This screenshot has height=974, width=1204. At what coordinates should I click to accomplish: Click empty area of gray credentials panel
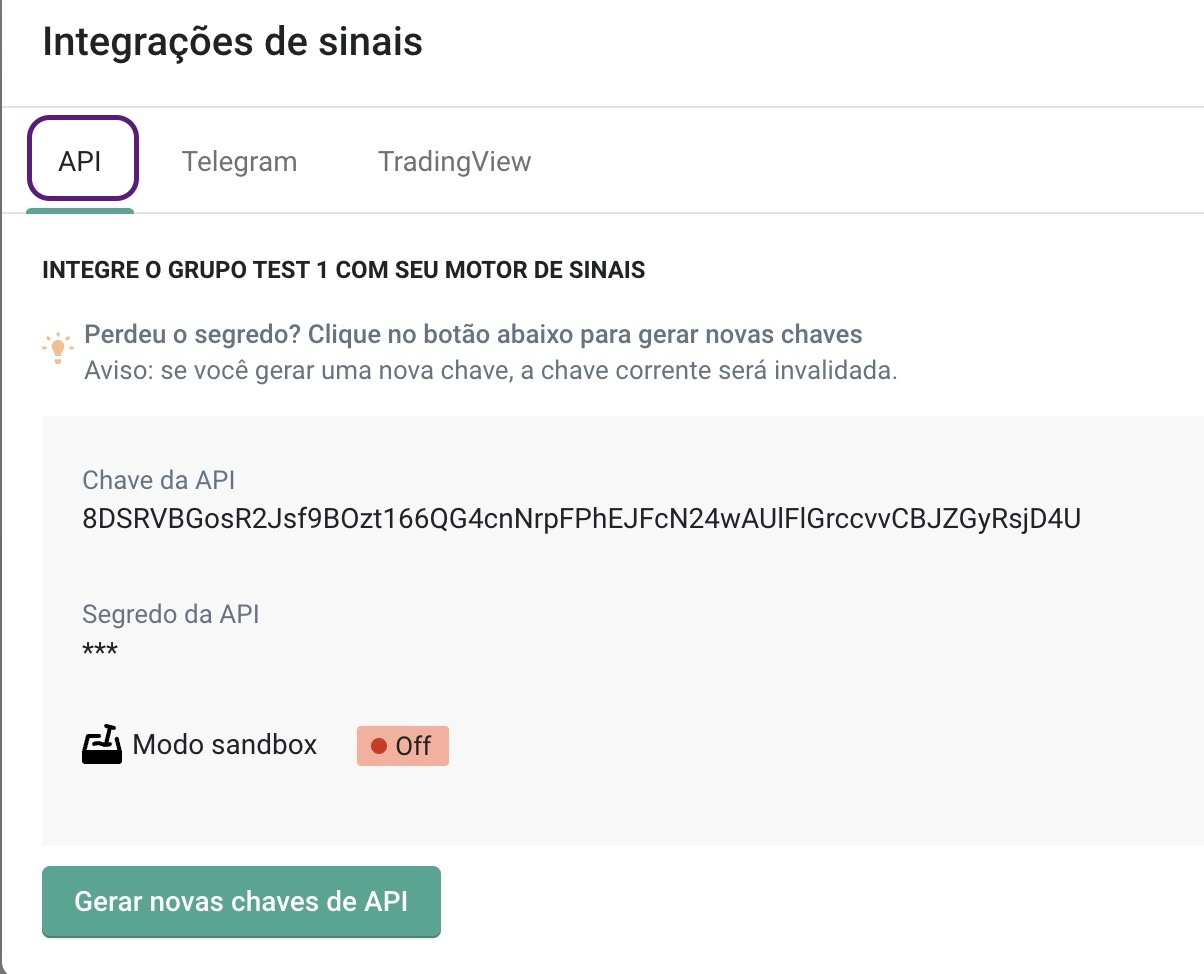[800, 700]
